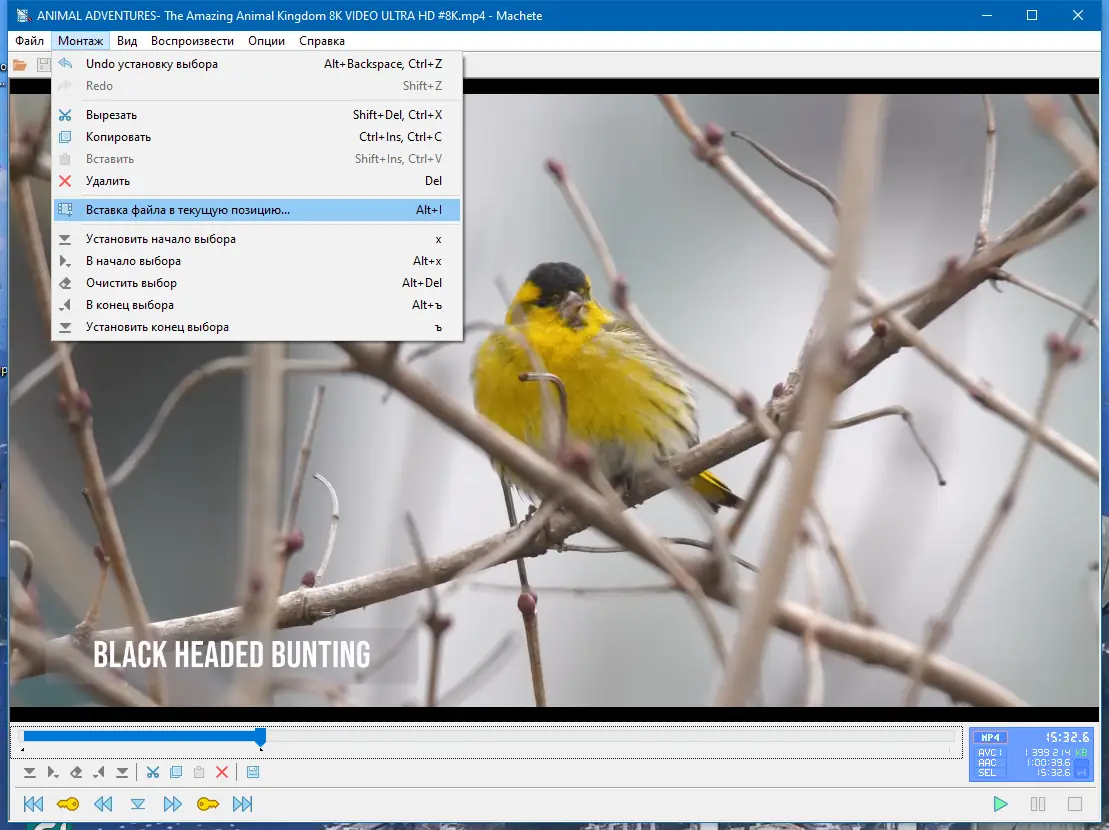Jump to next keyframe with right key icon
This screenshot has width=1109, height=830.
208,804
